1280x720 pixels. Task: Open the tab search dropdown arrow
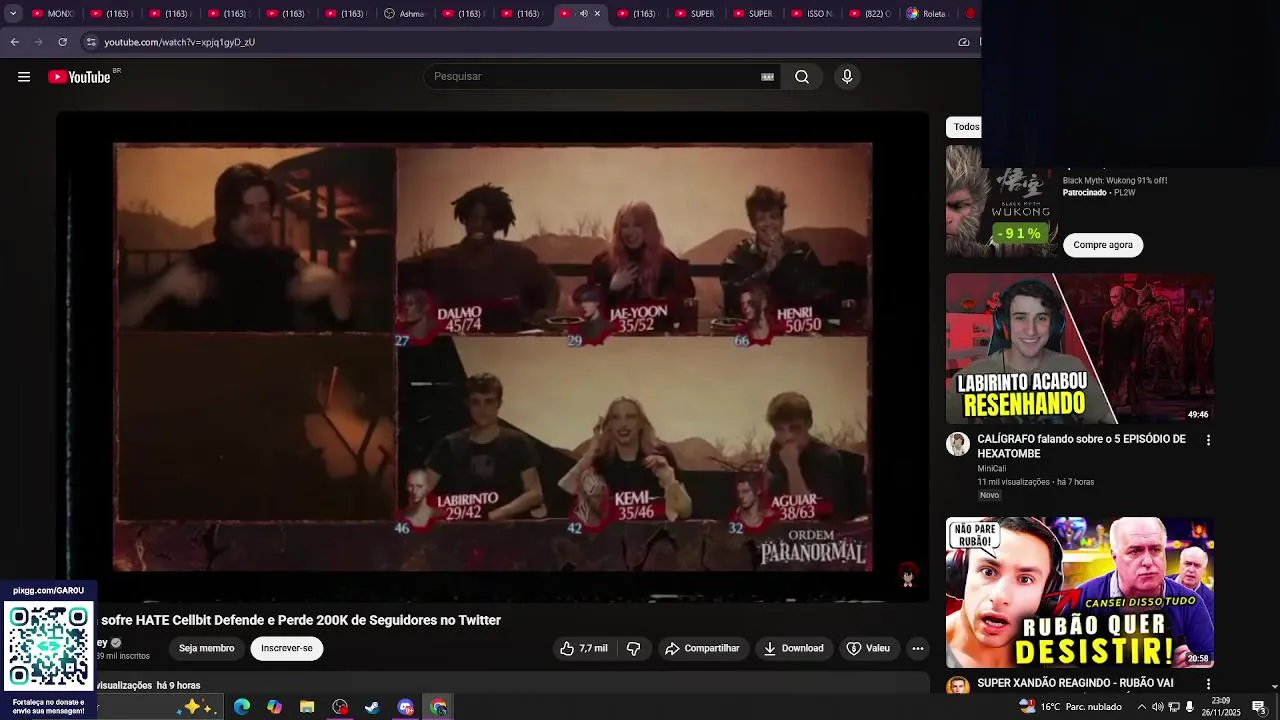(x=13, y=14)
